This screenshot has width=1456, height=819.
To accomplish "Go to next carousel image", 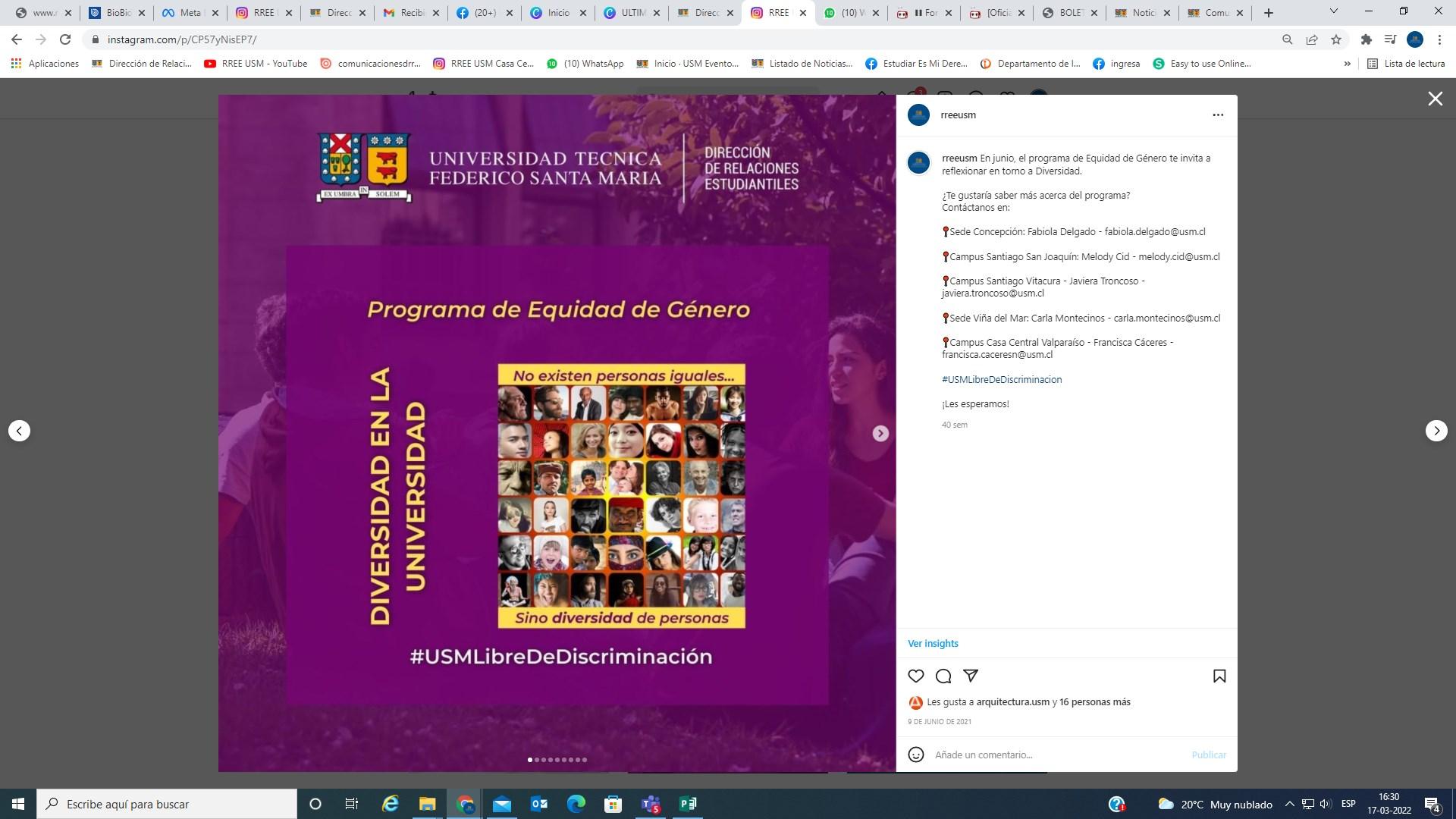I will click(x=880, y=433).
